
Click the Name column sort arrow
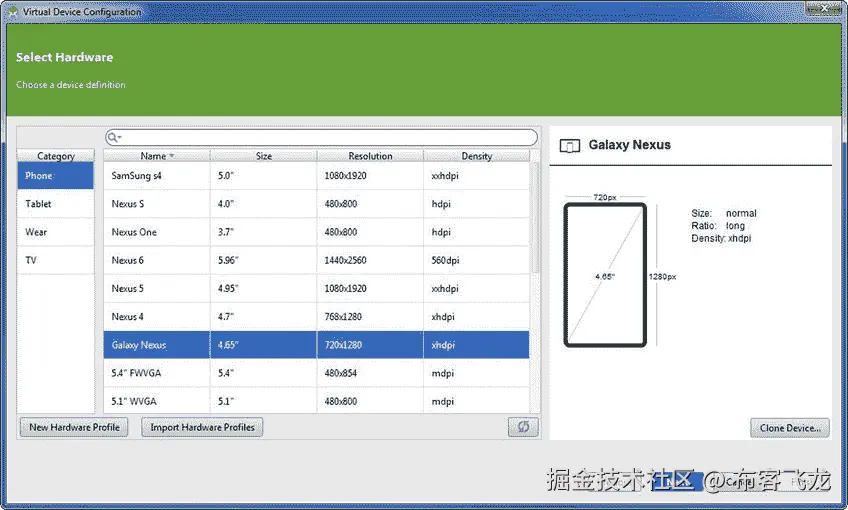click(171, 156)
